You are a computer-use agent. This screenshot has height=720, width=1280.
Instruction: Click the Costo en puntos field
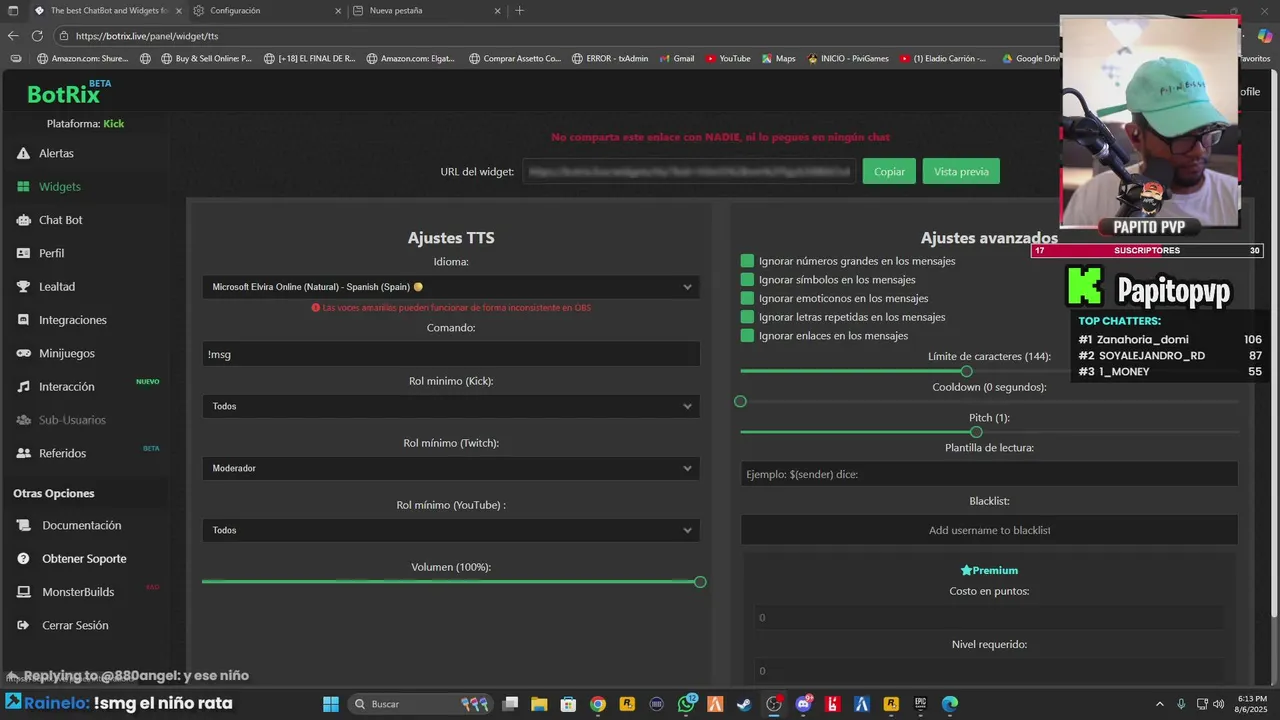coord(989,617)
